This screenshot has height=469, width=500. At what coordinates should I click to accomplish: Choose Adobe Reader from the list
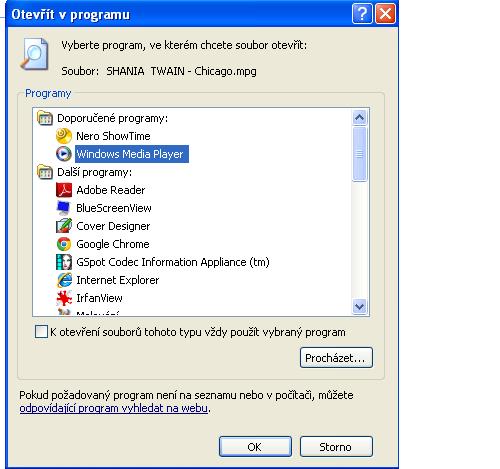pos(111,190)
